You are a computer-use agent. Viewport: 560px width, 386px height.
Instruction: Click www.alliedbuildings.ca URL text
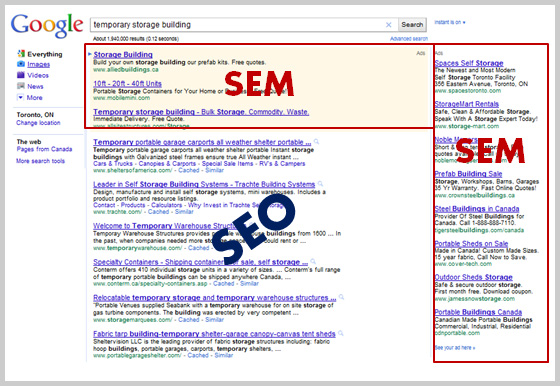pyautogui.click(x=126, y=70)
